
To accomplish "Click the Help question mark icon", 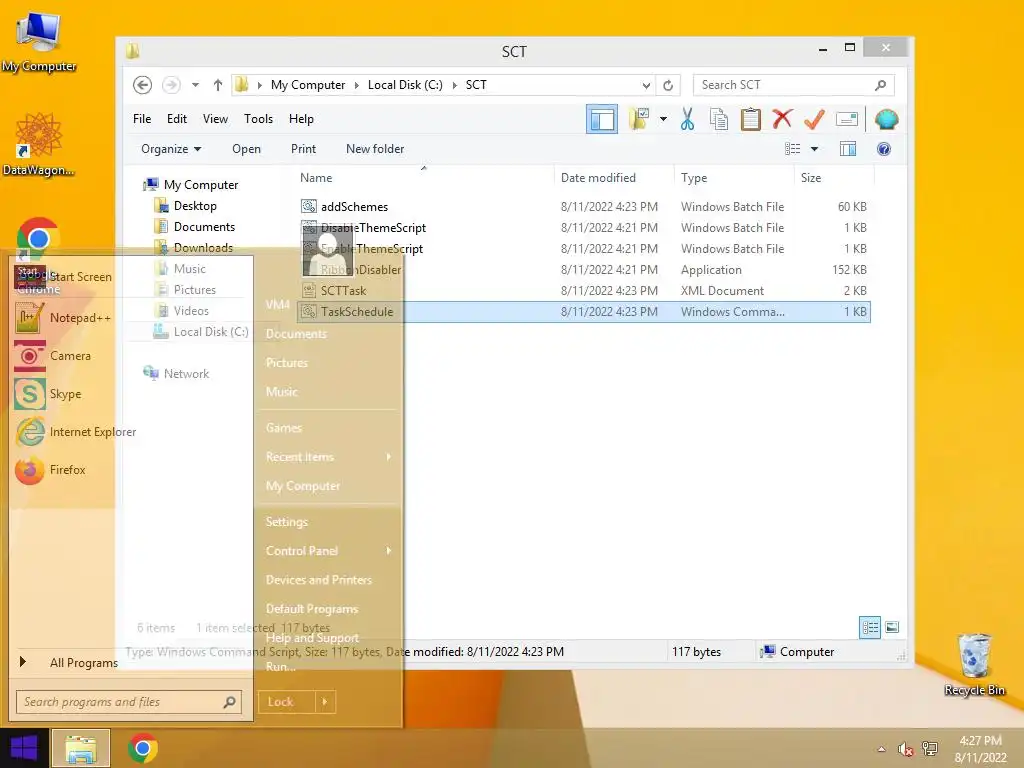I will point(884,149).
